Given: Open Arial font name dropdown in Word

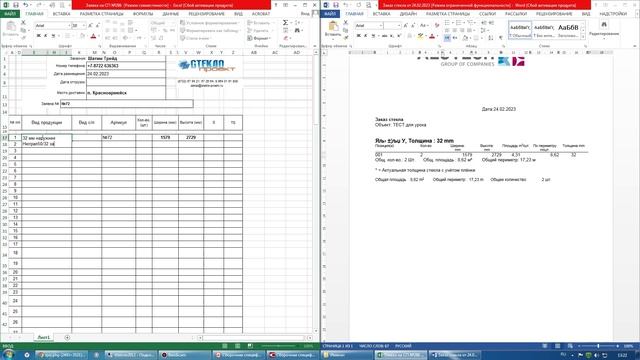Looking at the screenshot, I should pos(381,26).
